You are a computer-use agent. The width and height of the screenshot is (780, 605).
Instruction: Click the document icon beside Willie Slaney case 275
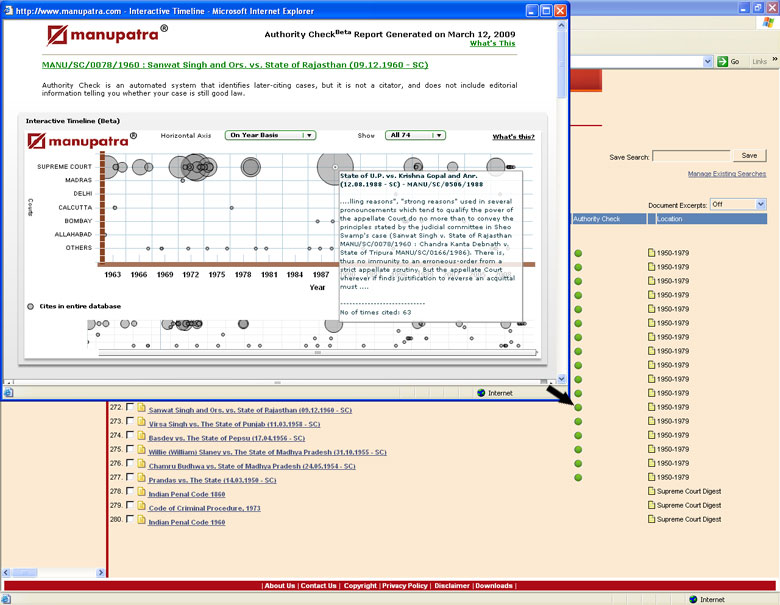(x=141, y=450)
